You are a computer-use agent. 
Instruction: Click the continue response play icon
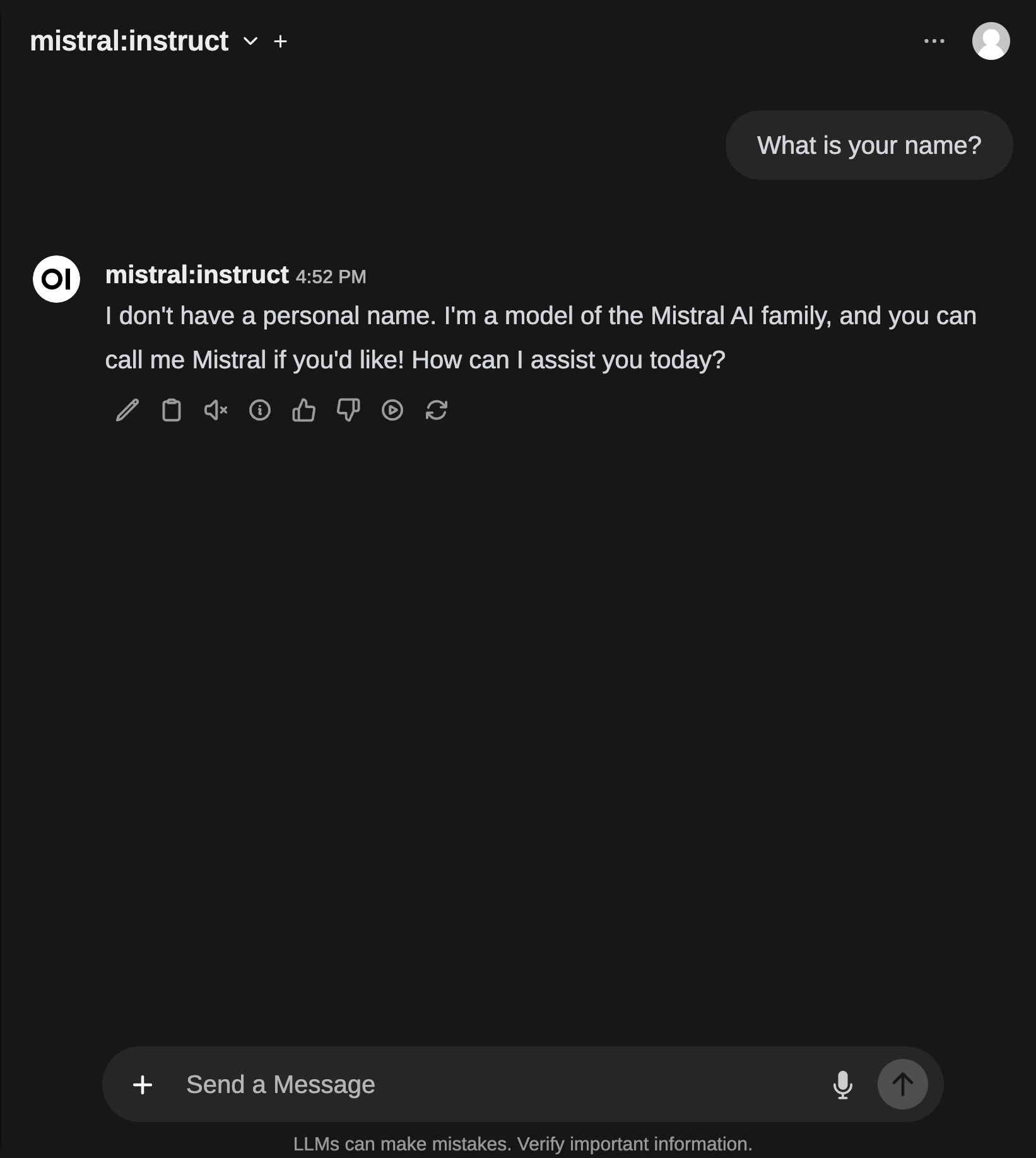coord(392,411)
